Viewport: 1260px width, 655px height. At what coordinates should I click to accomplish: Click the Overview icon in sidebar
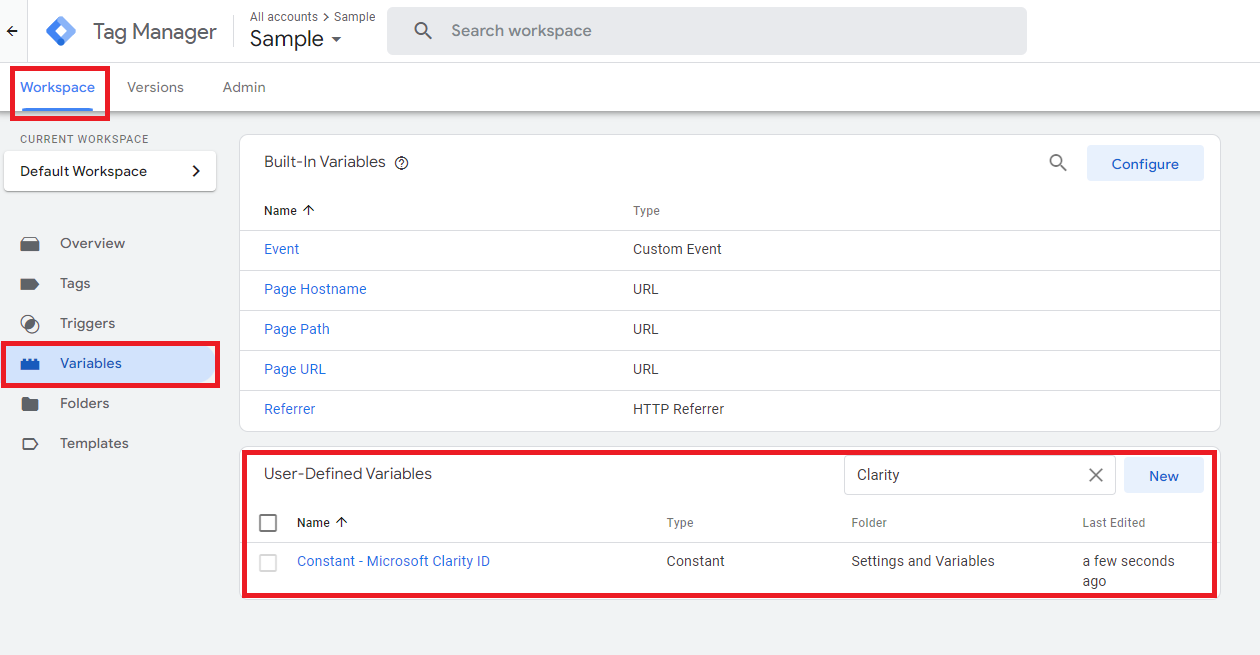point(30,243)
